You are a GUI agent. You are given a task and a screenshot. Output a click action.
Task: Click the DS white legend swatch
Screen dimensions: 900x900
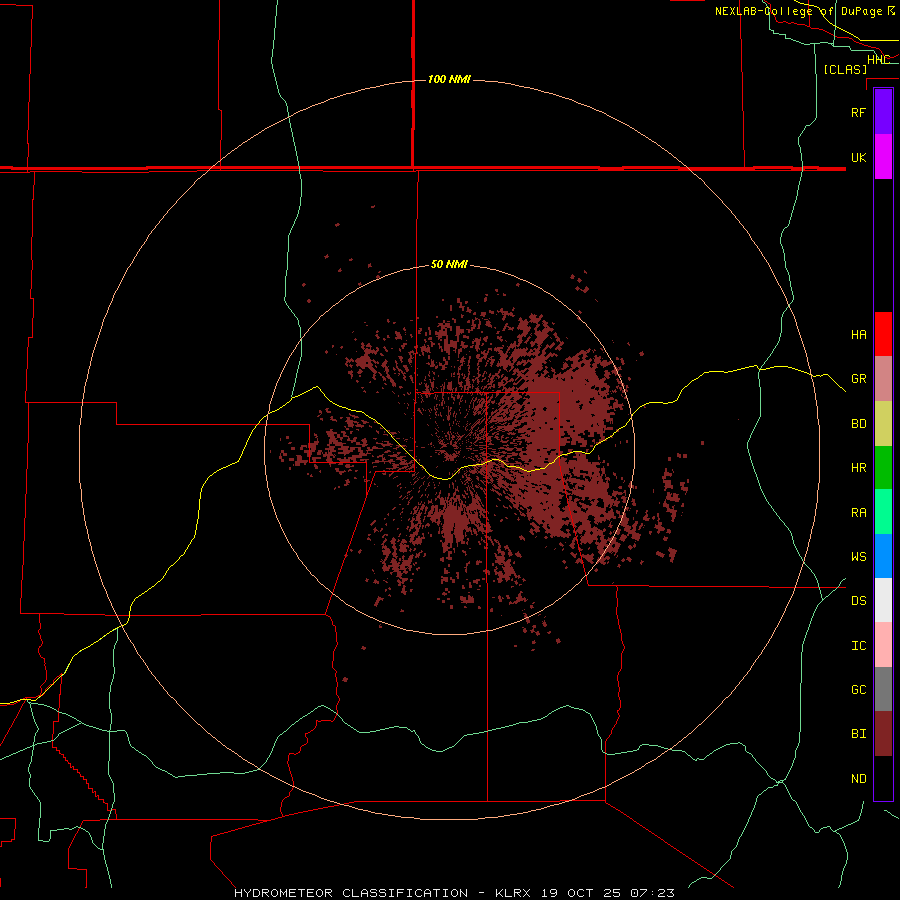point(883,600)
